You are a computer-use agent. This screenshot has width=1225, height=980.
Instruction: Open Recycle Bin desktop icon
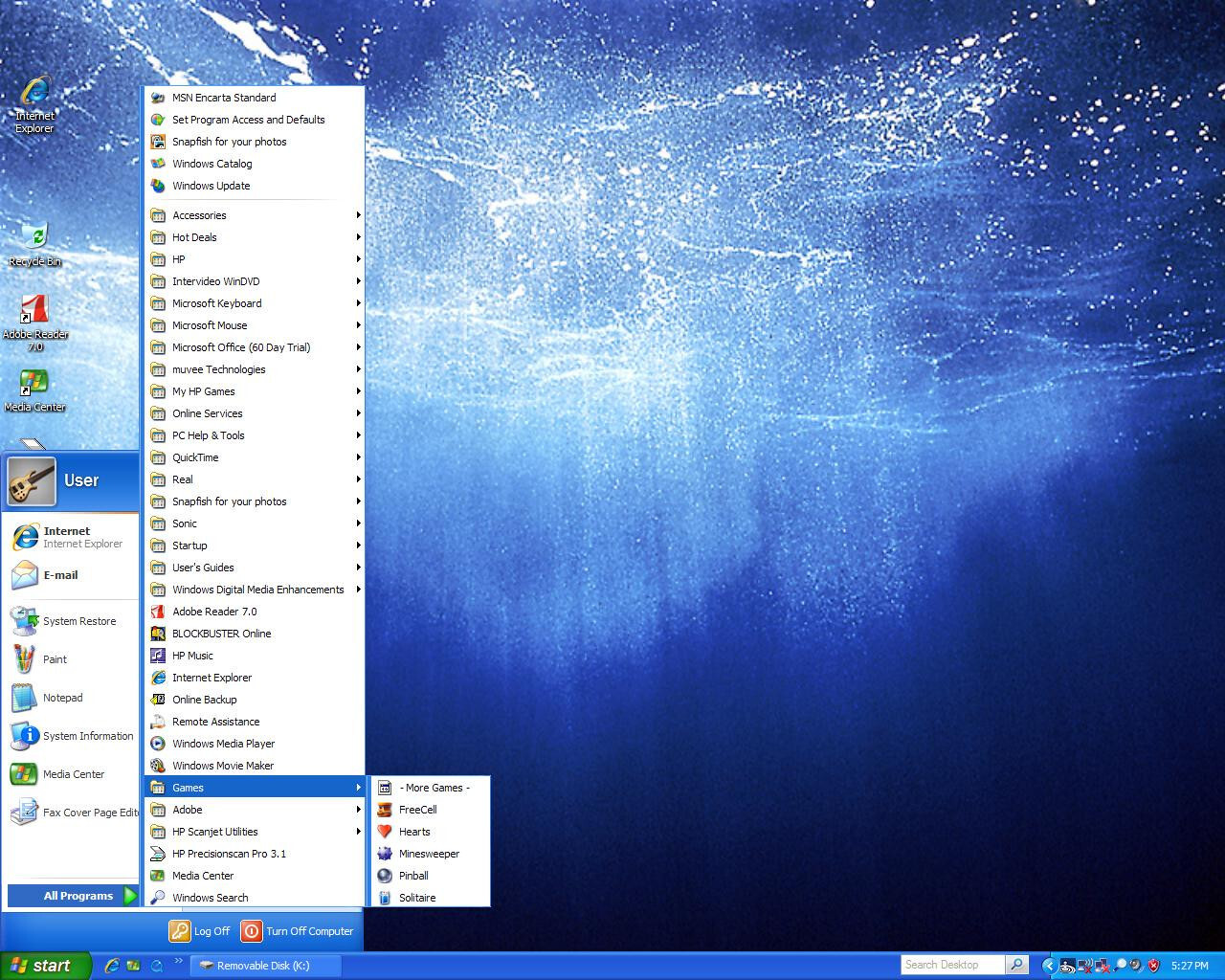click(34, 244)
